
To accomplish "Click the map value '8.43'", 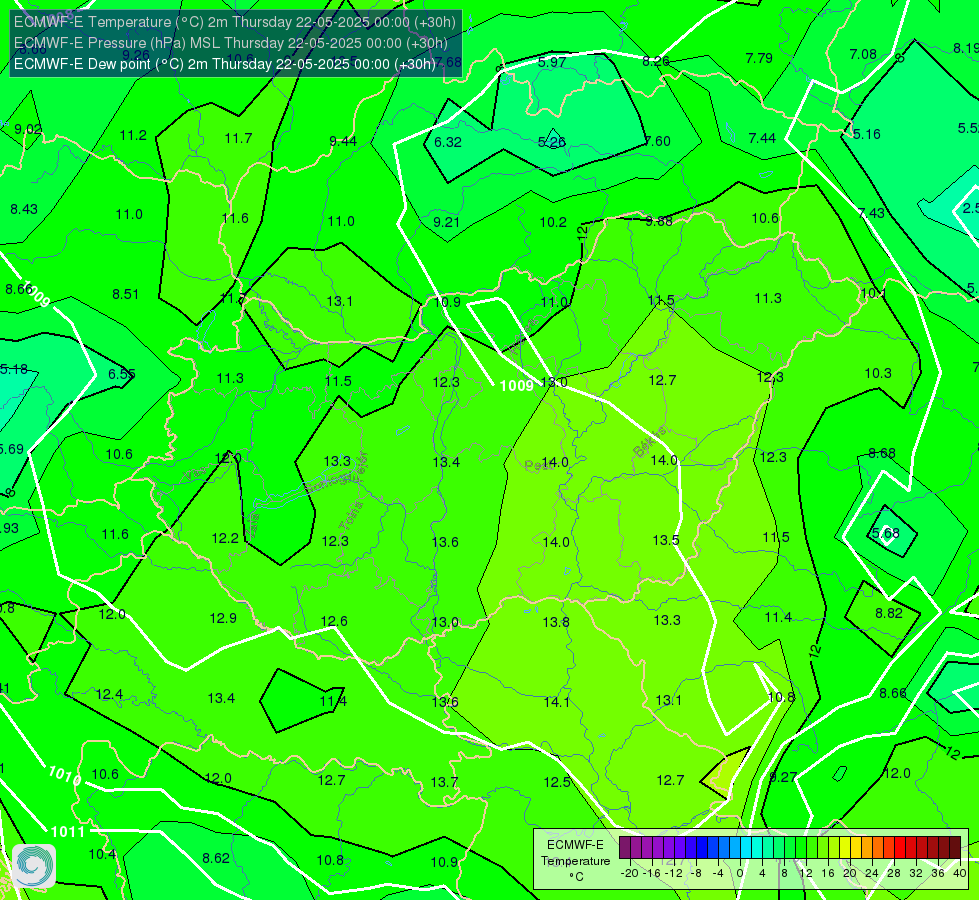I will coord(24,209).
